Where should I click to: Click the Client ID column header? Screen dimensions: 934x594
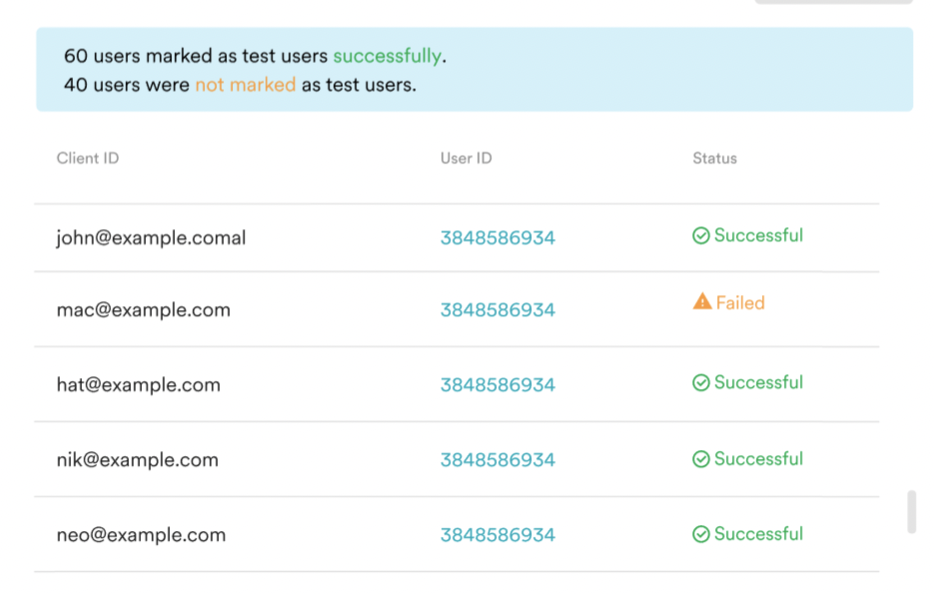click(x=88, y=158)
